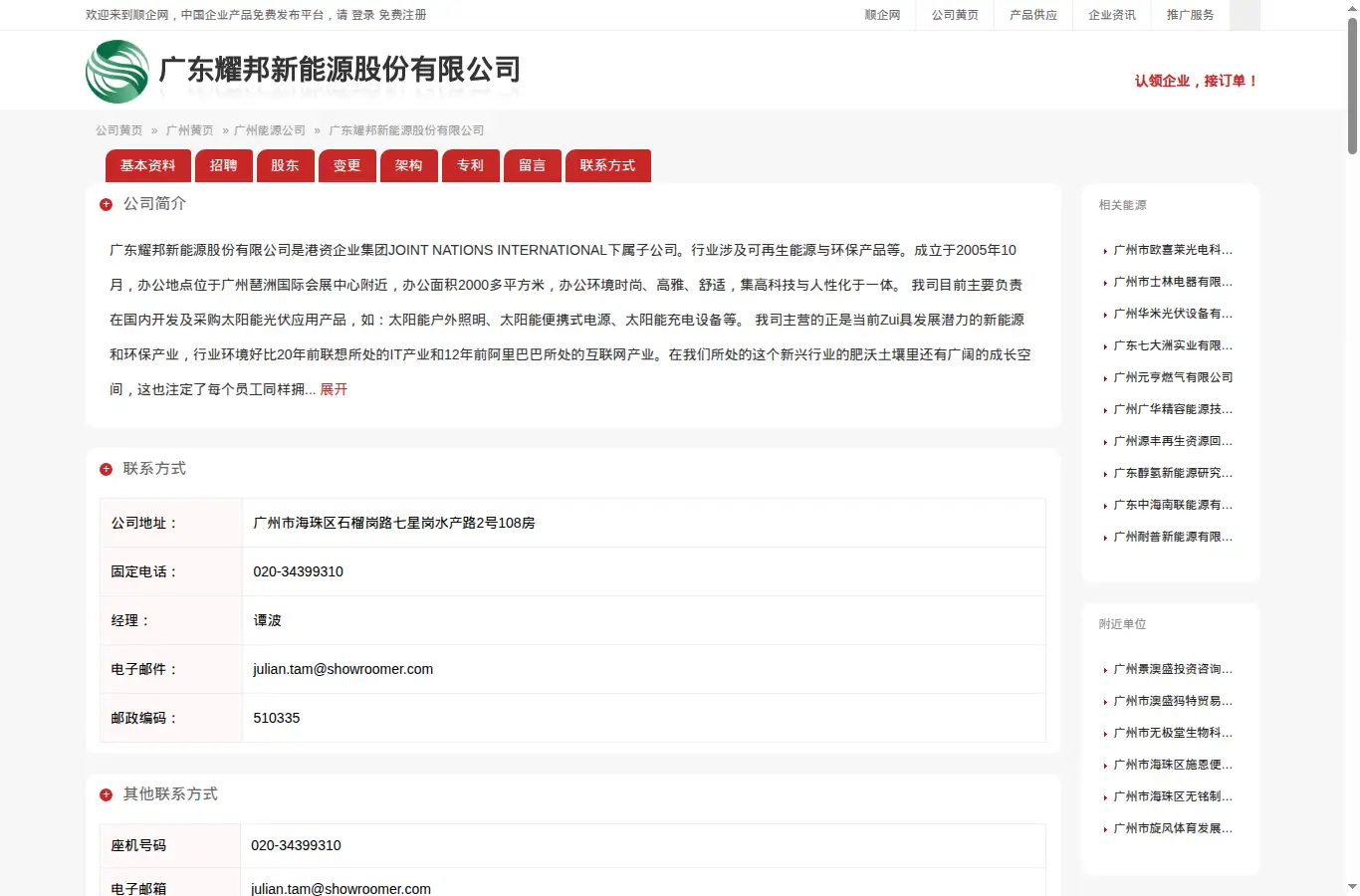Click the scrollbar down arrow
This screenshot has height=896, width=1360.
click(1352, 886)
